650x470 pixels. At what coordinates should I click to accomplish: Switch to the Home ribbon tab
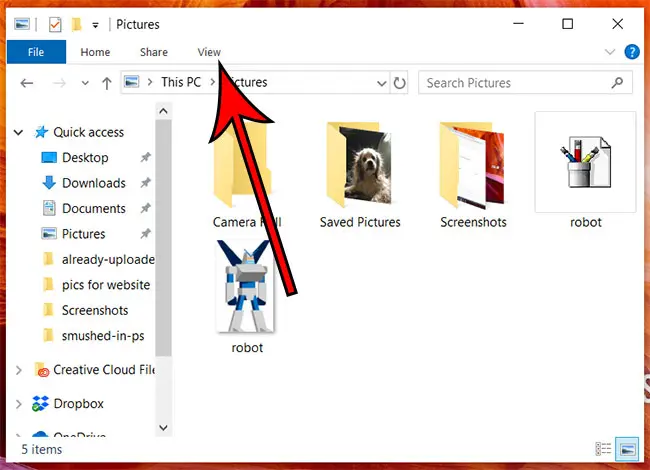pos(95,52)
